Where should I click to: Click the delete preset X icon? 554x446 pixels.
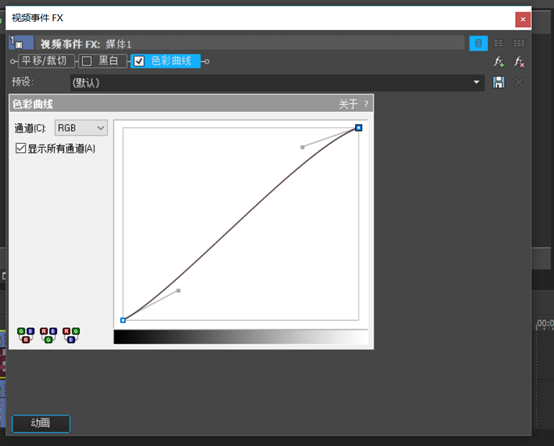[x=519, y=82]
